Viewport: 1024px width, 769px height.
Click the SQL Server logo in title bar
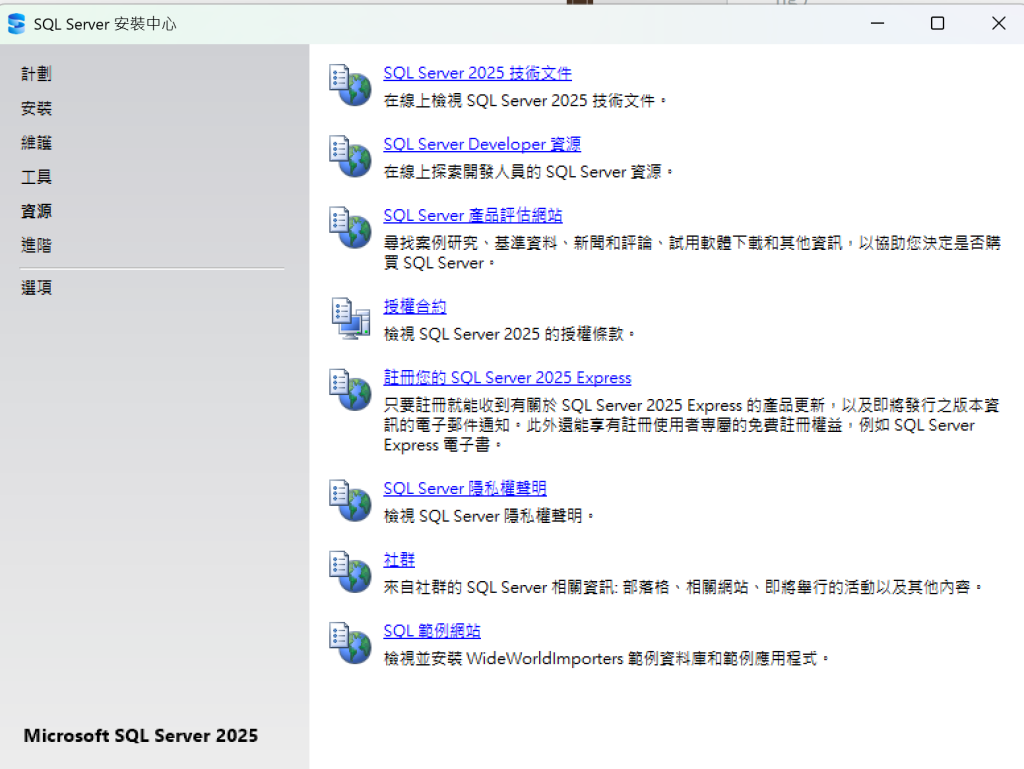[x=16, y=24]
